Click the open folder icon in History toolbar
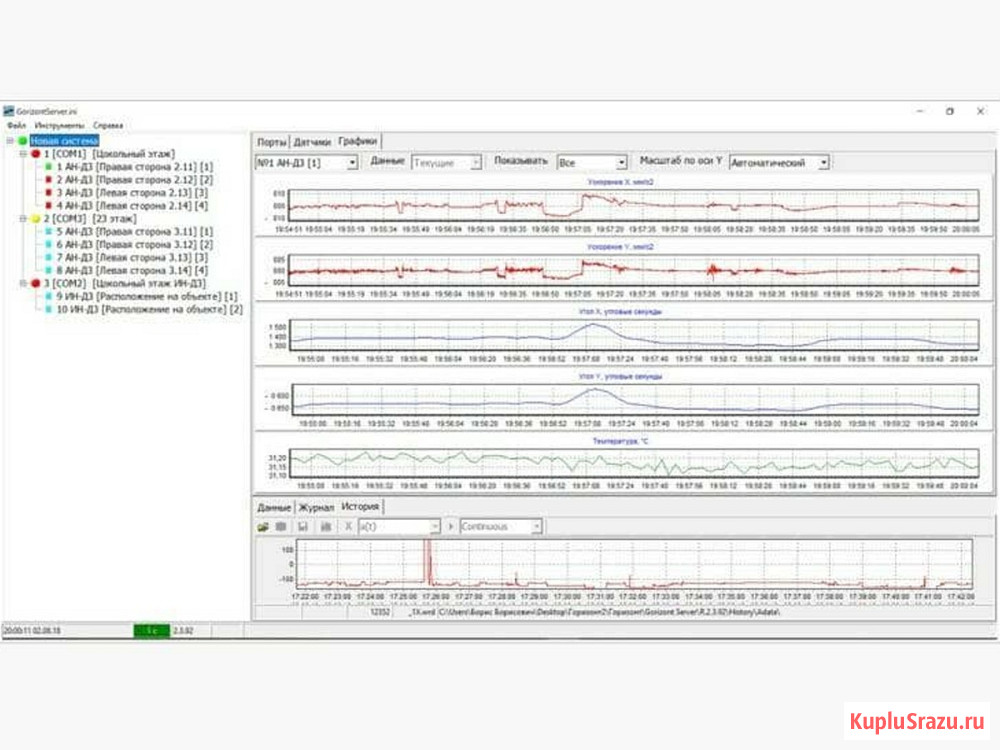Screen dimensions: 1000x750 (263, 526)
